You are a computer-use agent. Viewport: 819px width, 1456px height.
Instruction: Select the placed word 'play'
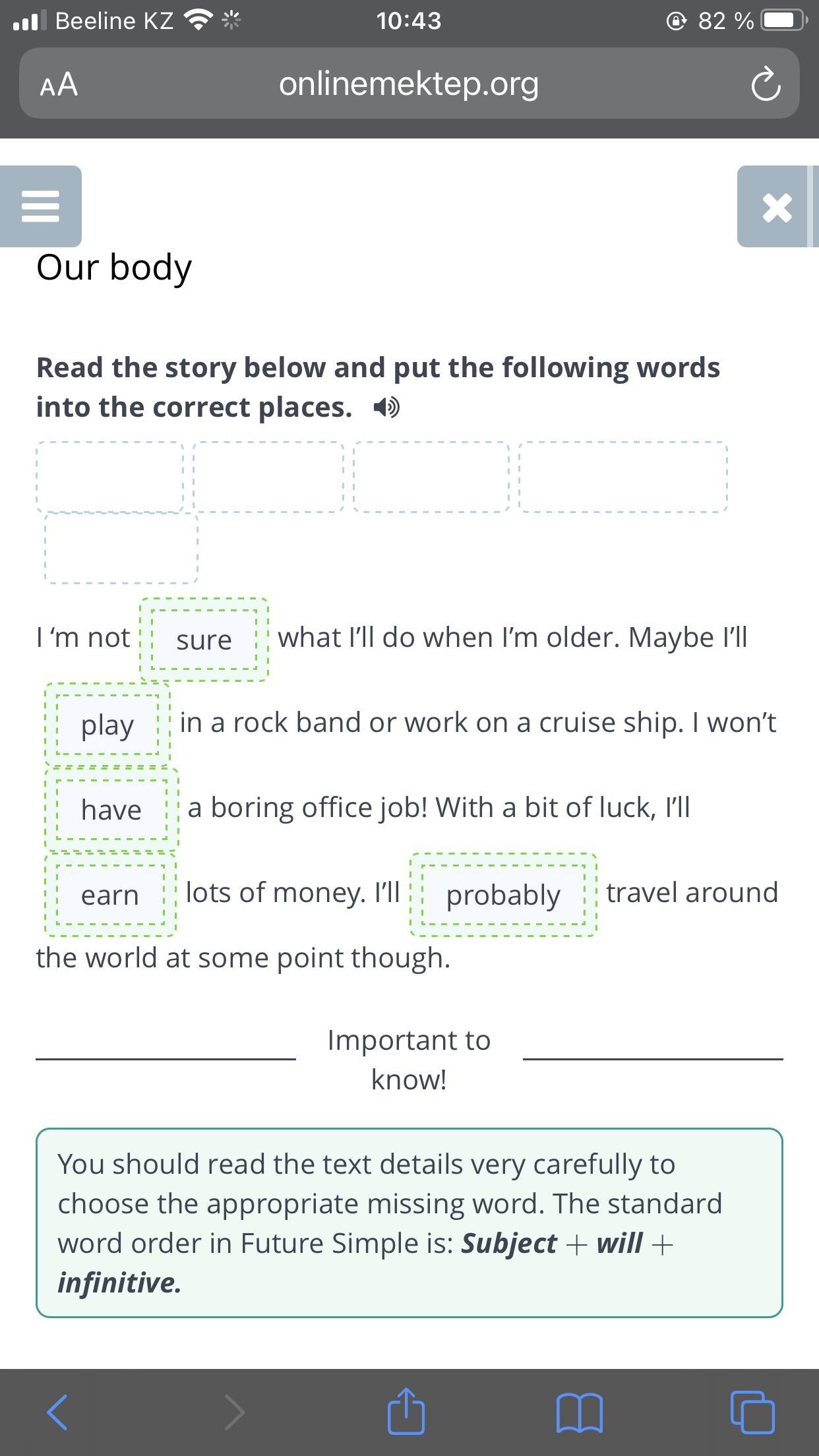pos(107,725)
